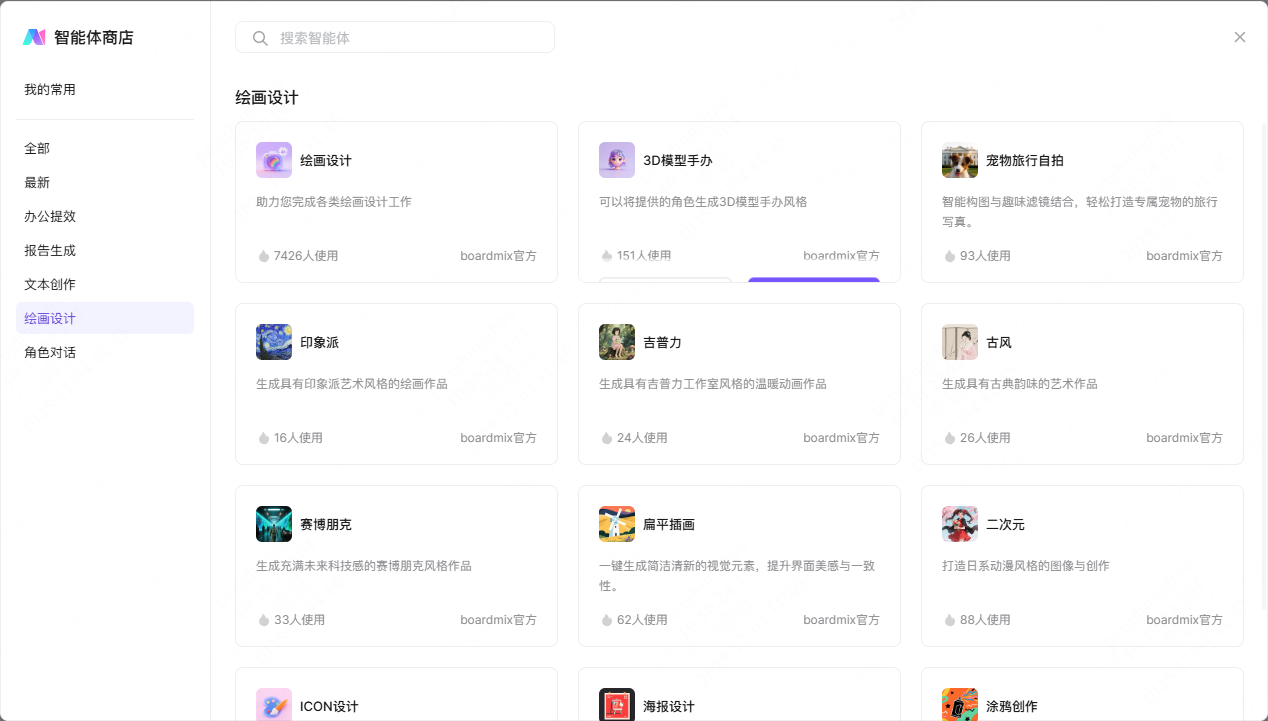Select the 角色对话 category
Image resolution: width=1268 pixels, height=721 pixels.
point(105,352)
